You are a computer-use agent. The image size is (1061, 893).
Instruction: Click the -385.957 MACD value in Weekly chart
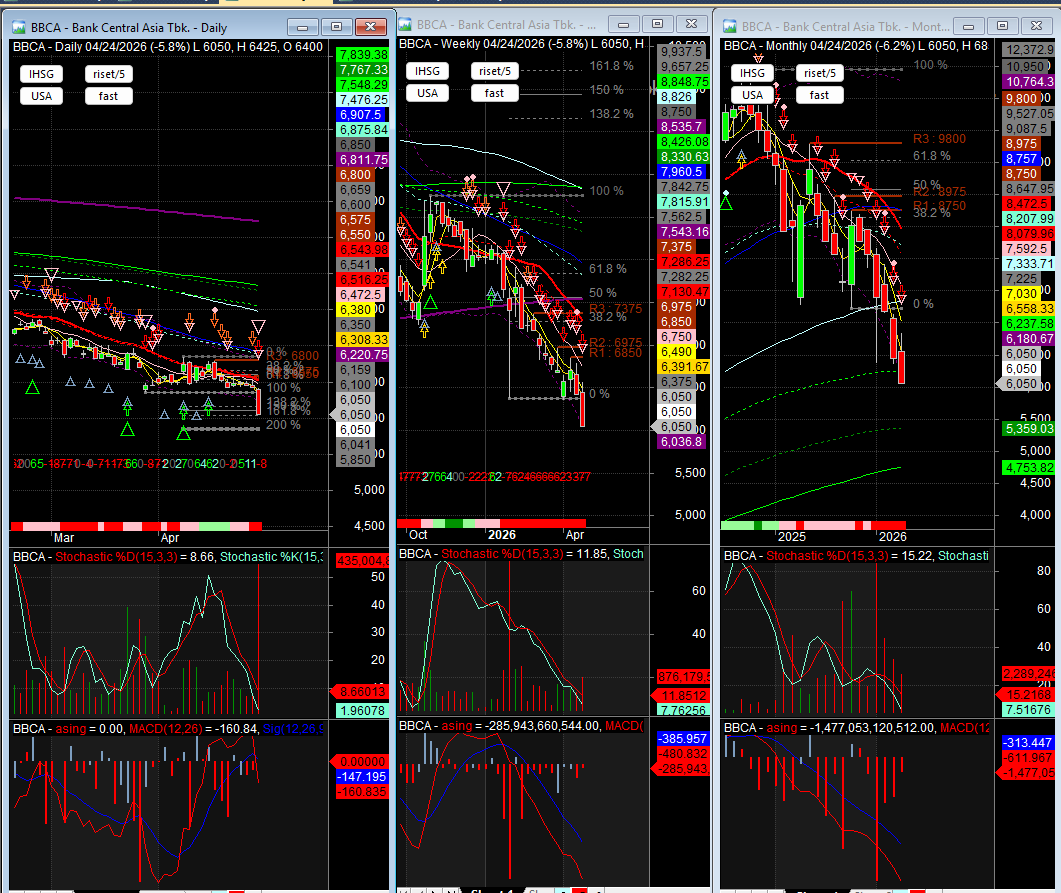(684, 739)
